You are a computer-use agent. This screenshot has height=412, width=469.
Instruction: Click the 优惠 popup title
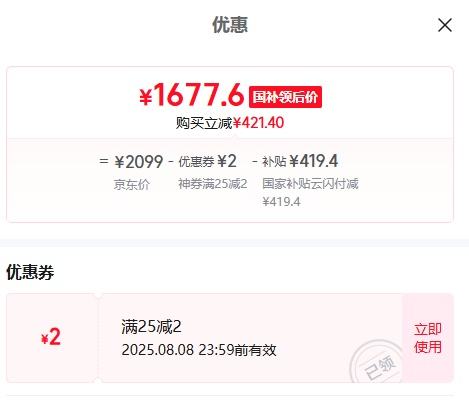tap(230, 25)
